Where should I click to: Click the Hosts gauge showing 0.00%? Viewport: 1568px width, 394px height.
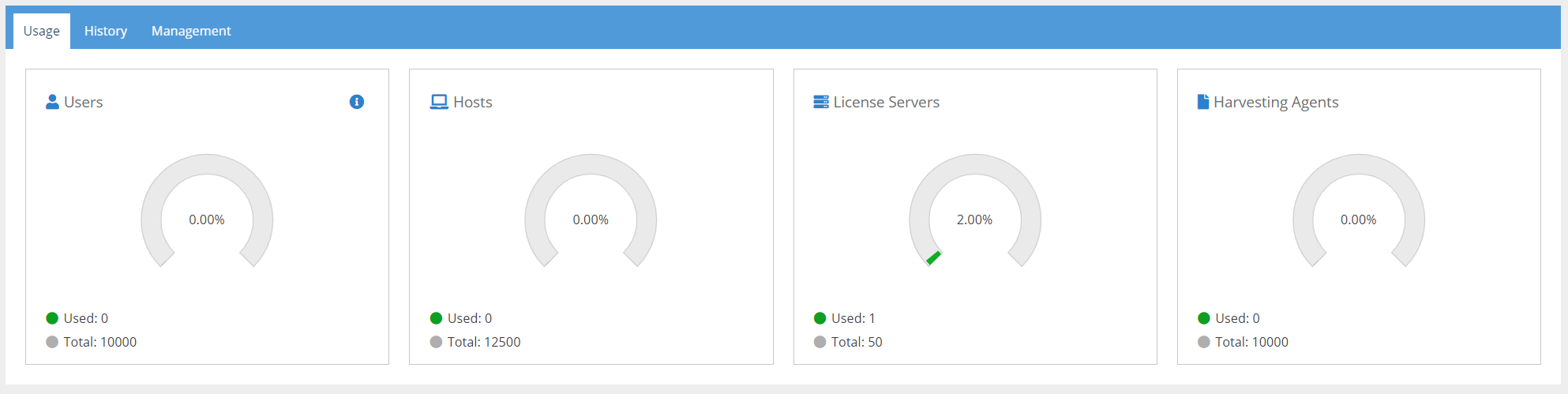(x=591, y=212)
